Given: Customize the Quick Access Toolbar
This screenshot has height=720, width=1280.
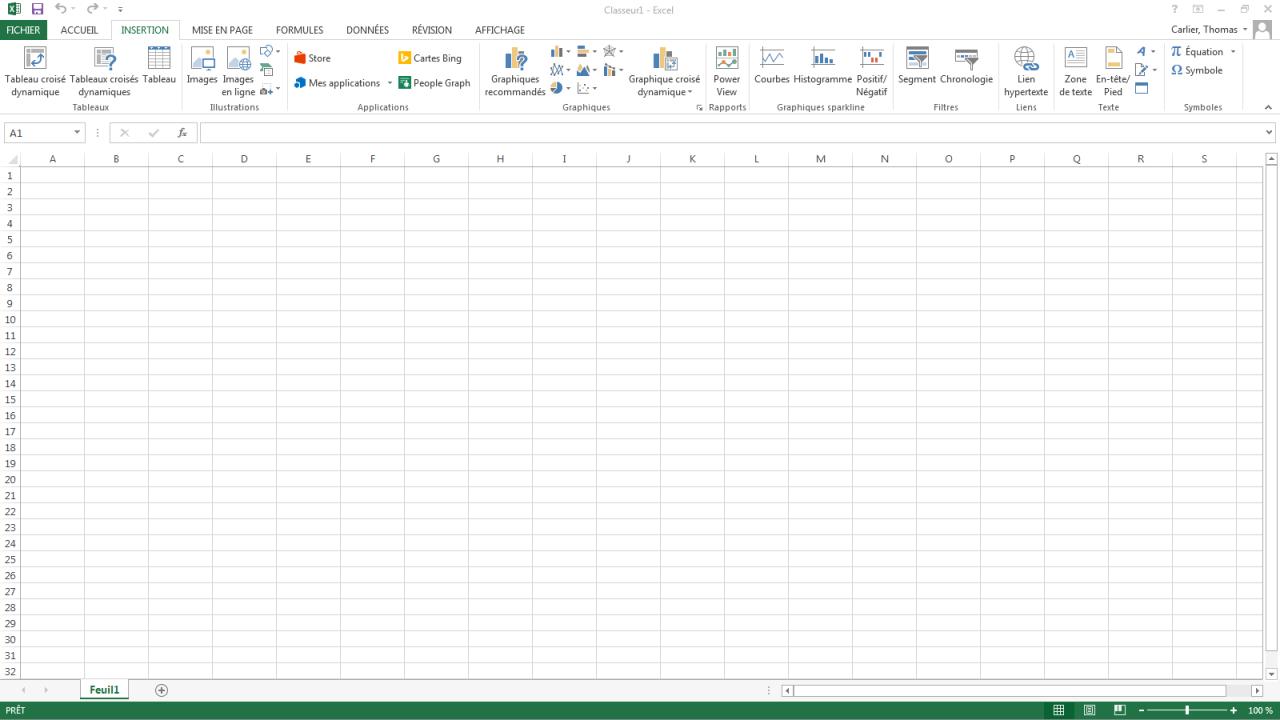Looking at the screenshot, I should pos(120,9).
